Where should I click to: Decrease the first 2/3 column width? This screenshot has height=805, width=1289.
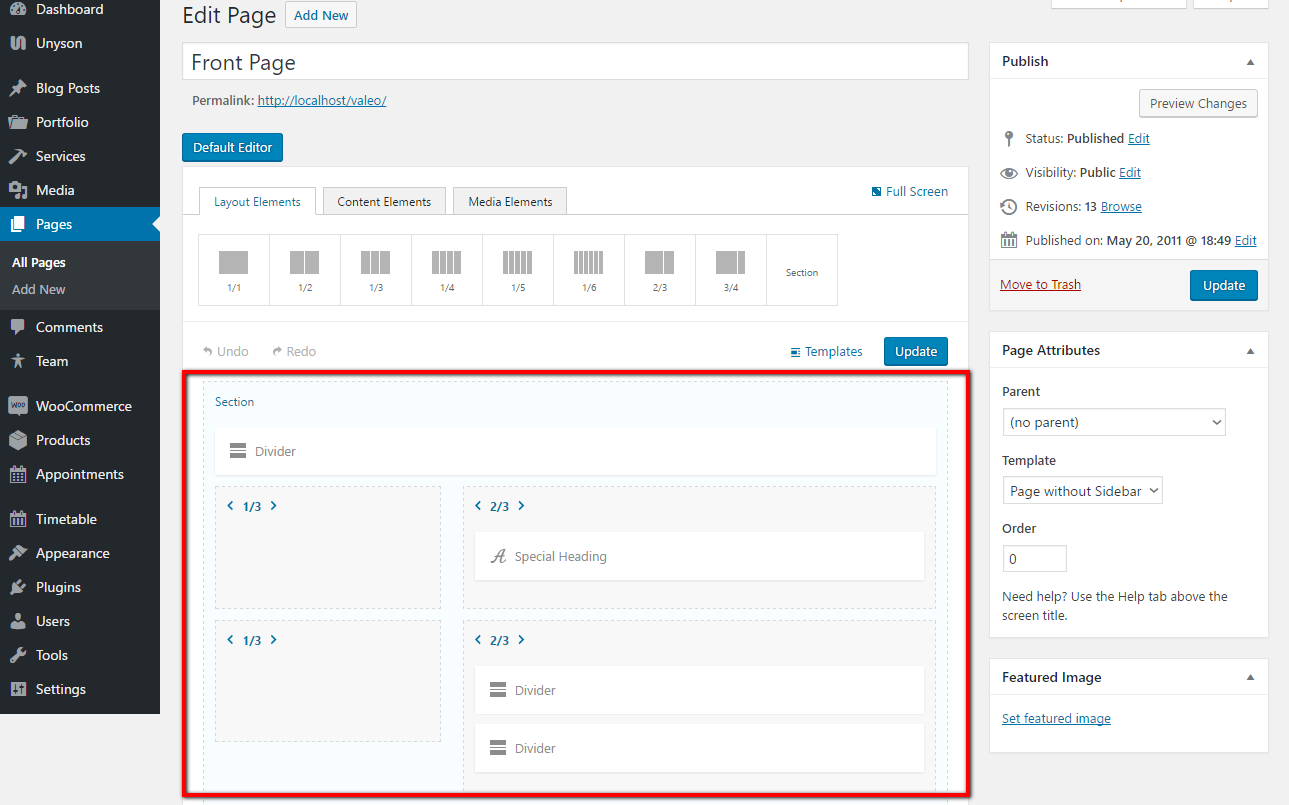pos(478,506)
